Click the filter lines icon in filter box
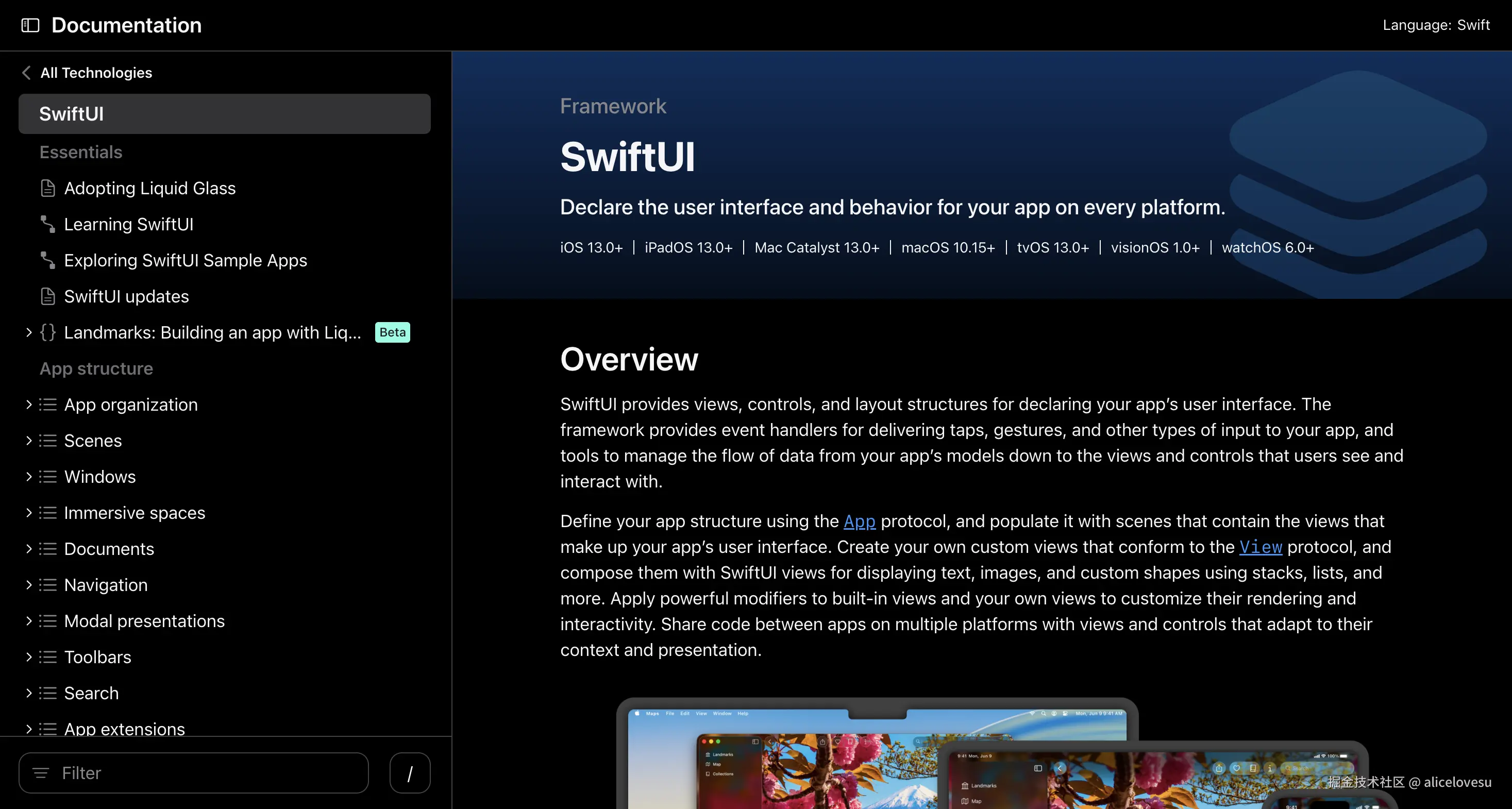Image resolution: width=1512 pixels, height=809 pixels. point(41,773)
